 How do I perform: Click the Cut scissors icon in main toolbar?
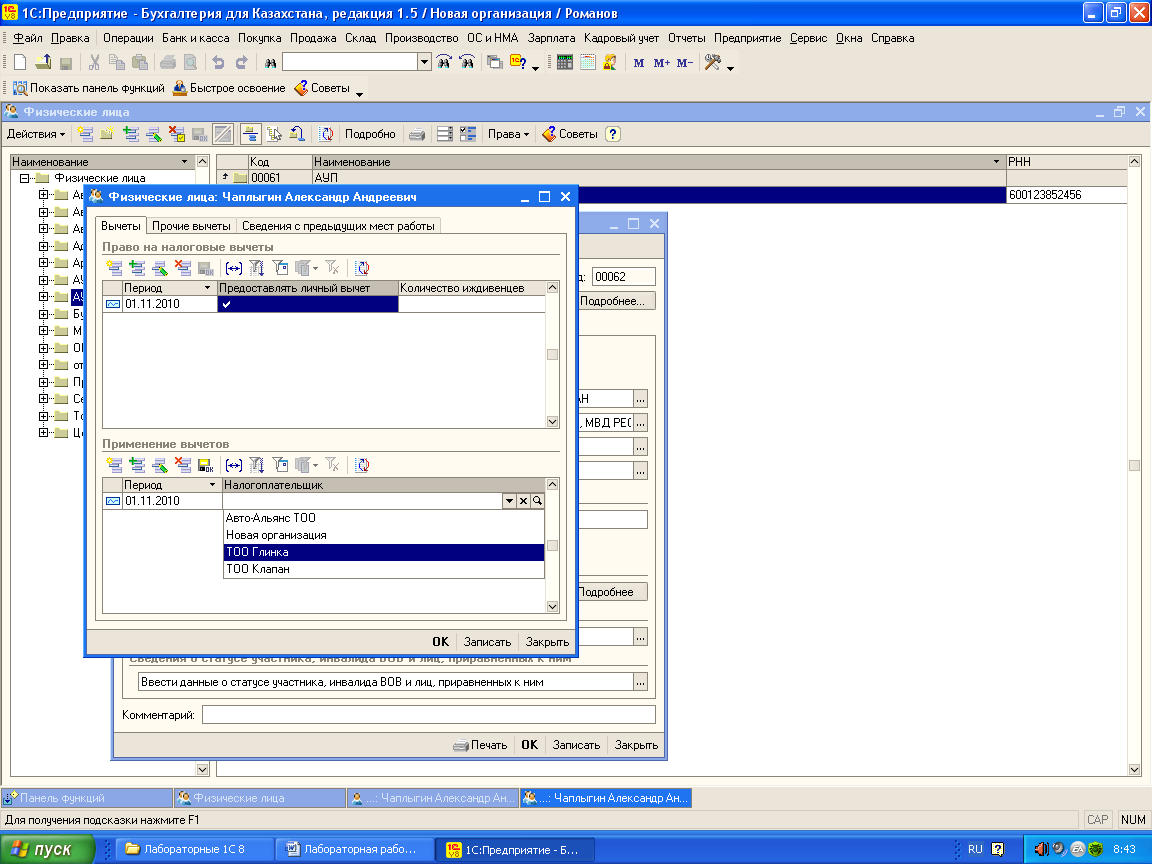click(94, 62)
